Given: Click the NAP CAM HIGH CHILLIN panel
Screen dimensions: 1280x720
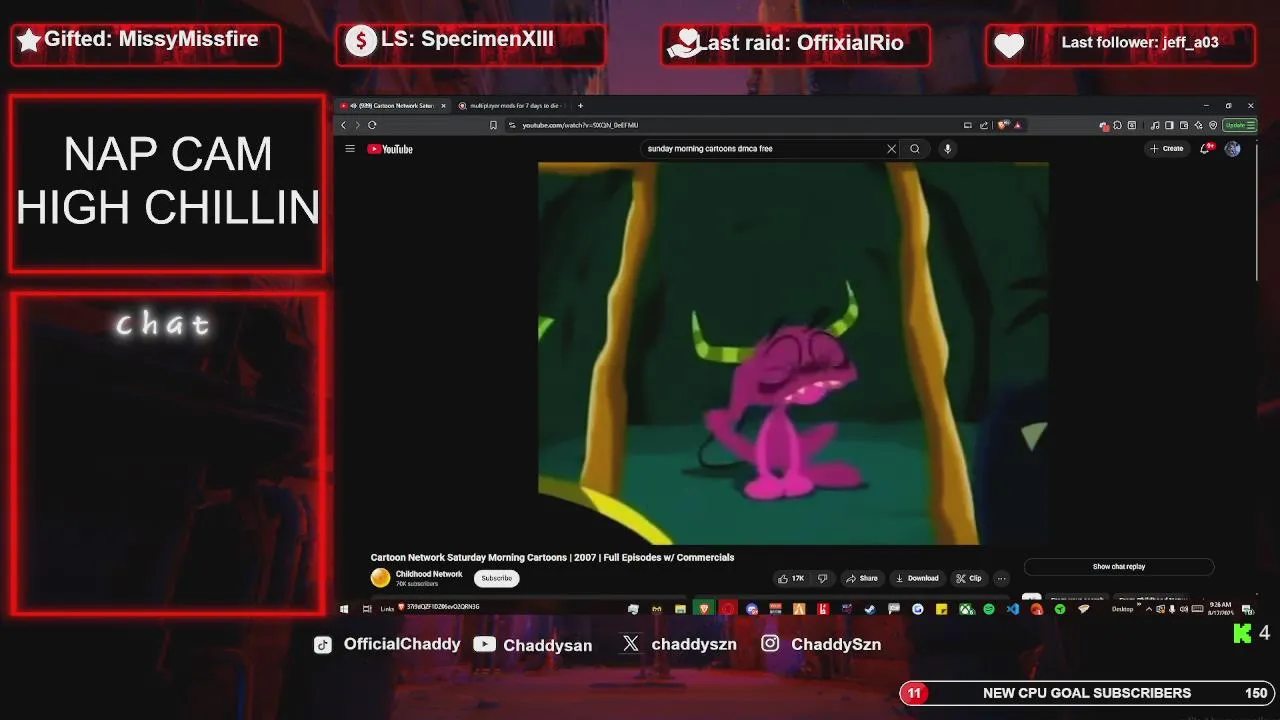Looking at the screenshot, I should tap(168, 183).
